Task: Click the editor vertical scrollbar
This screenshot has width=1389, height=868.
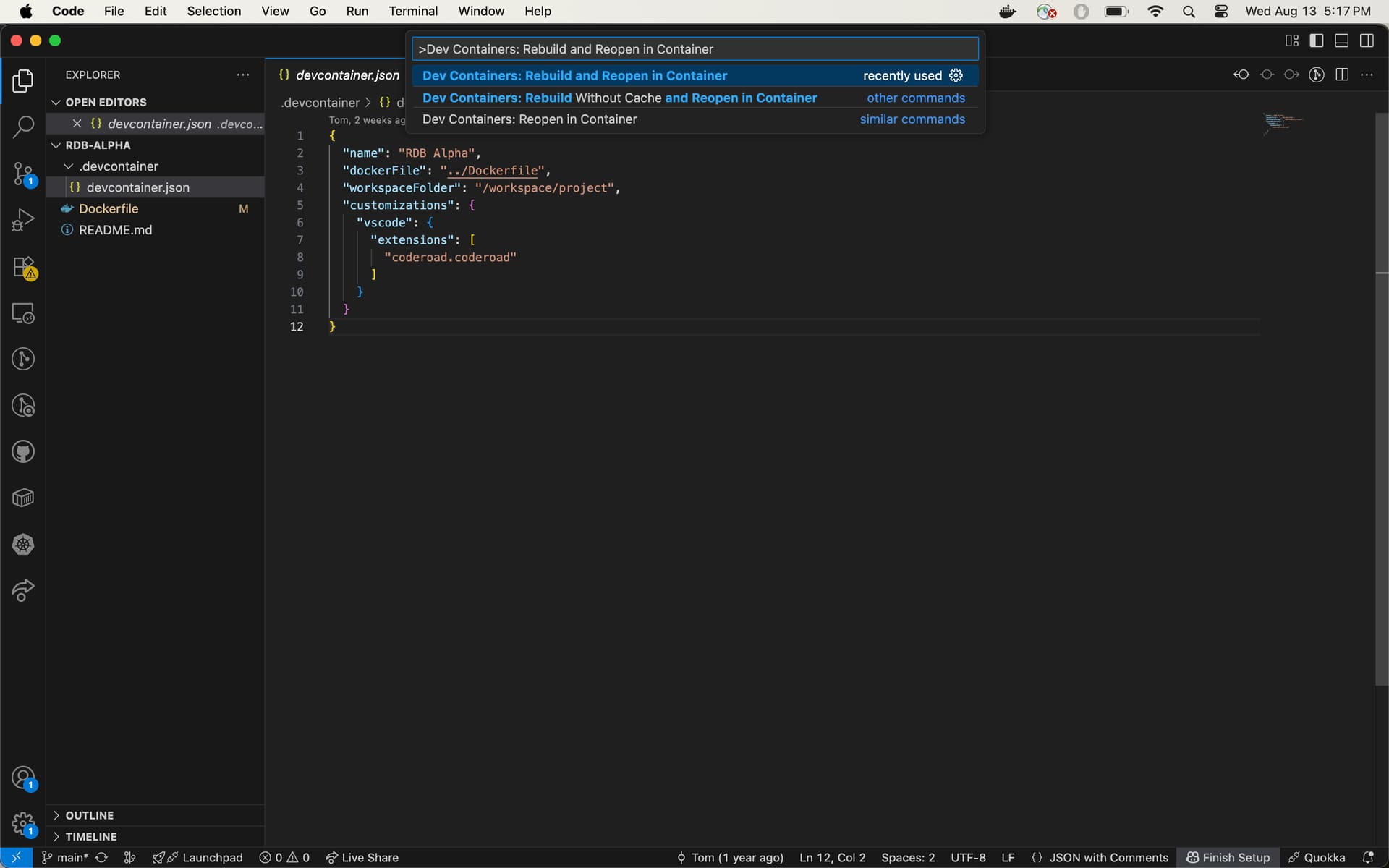Action: pos(1381,398)
